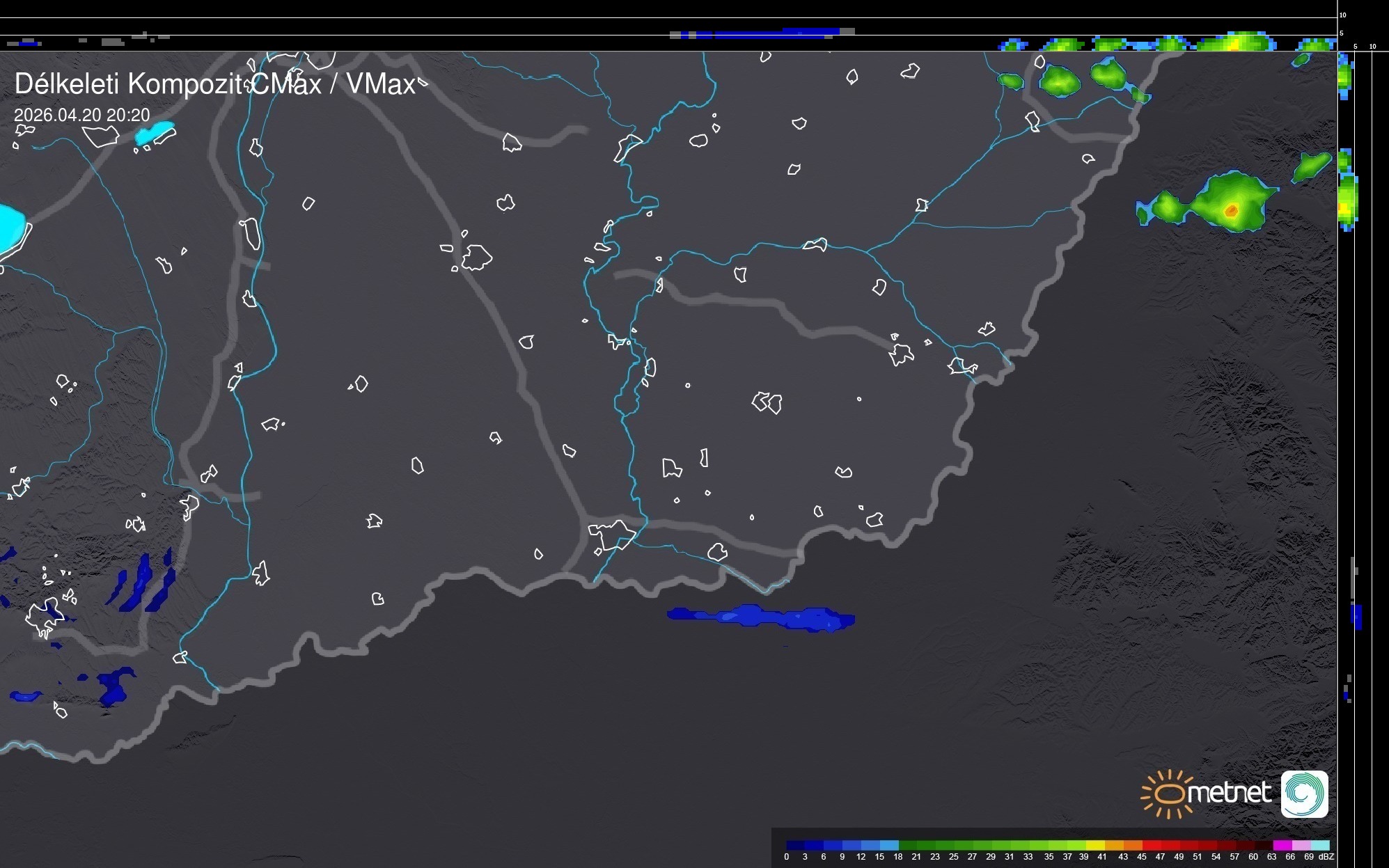Viewport: 1389px width, 868px height.
Task: Click the orange-red core of eastern storm
Action: click(1231, 210)
